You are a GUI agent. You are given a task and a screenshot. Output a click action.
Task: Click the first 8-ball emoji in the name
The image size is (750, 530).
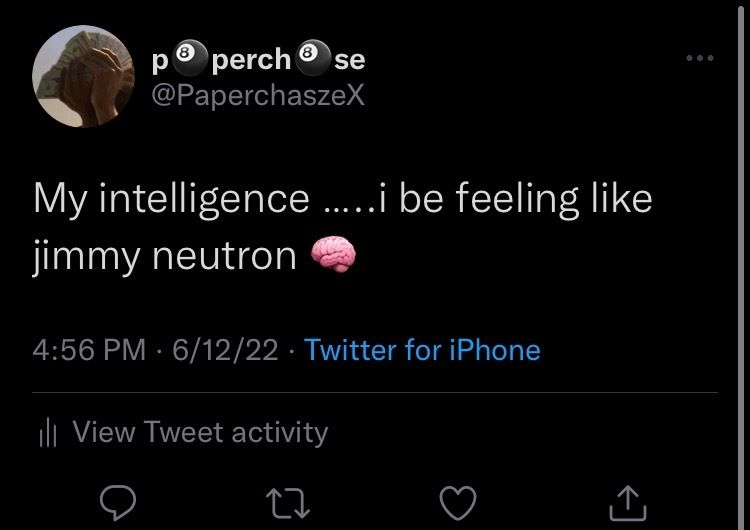point(189,58)
